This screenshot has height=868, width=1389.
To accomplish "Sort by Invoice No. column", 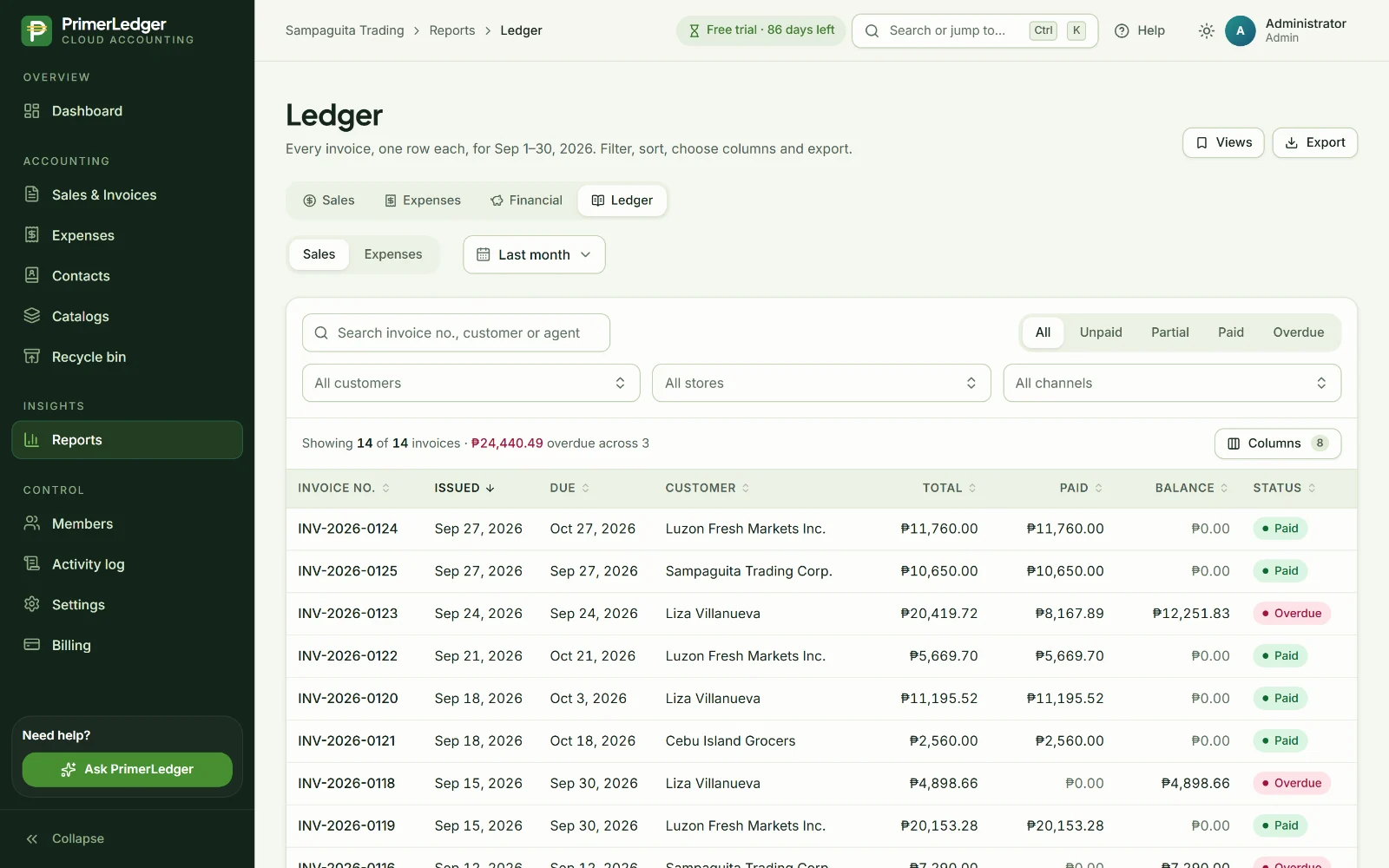I will tap(344, 488).
